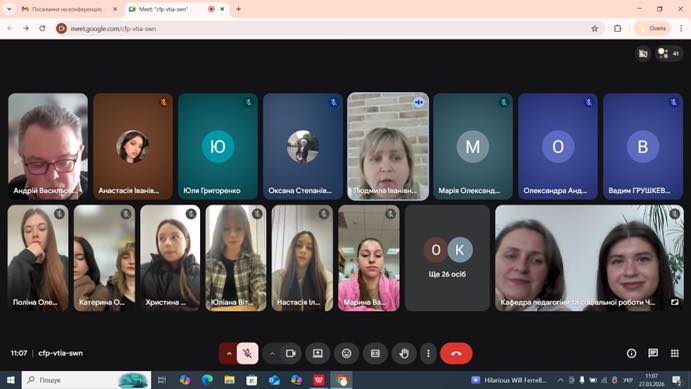Raise your hand
691x389 pixels.
coord(404,353)
